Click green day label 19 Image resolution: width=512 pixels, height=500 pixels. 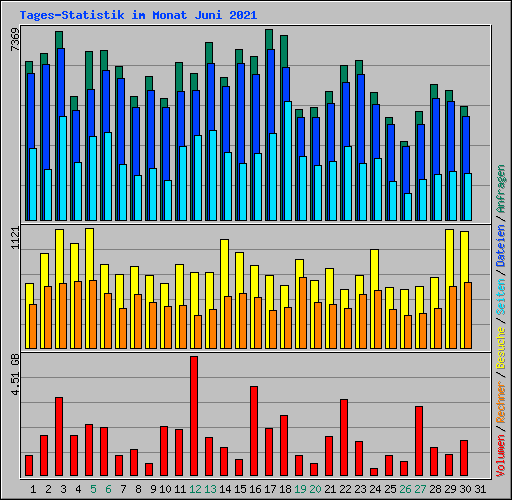coord(300,489)
